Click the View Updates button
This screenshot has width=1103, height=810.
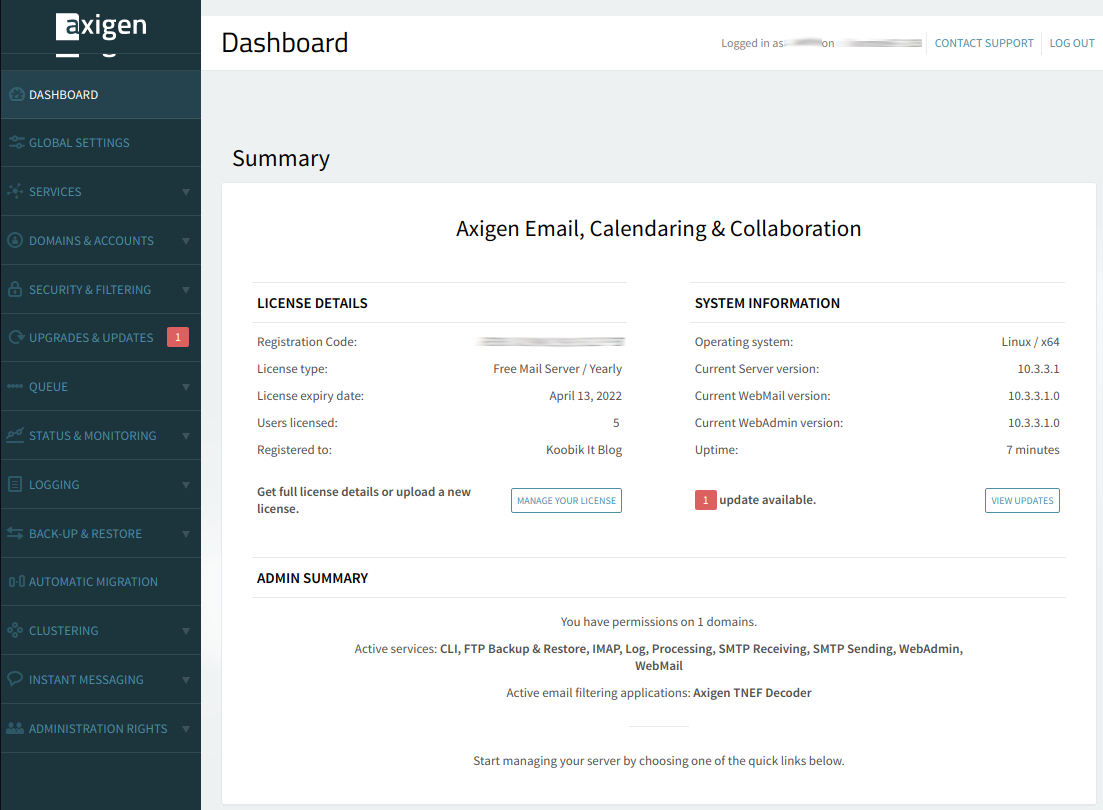click(1022, 500)
